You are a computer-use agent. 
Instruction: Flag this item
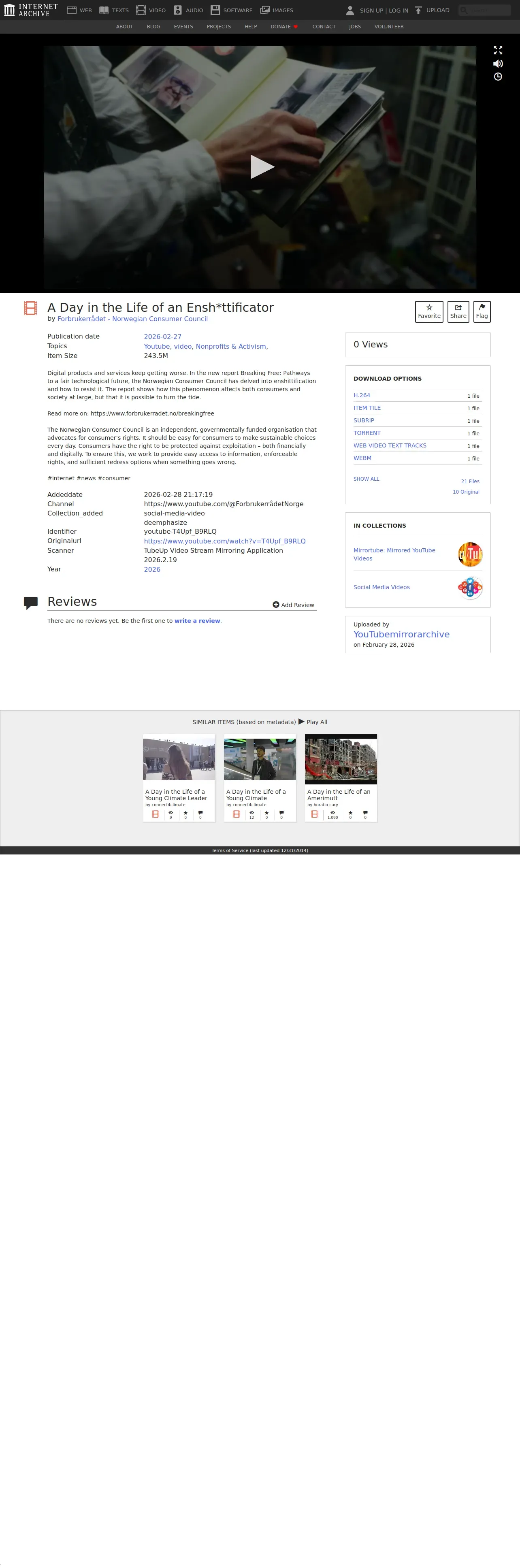pos(482,312)
